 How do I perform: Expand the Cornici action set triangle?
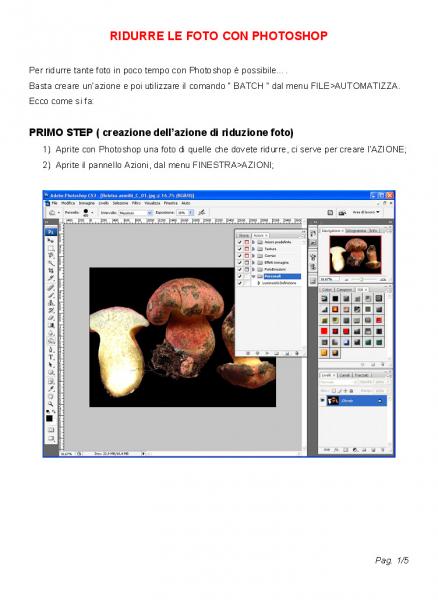click(x=253, y=256)
